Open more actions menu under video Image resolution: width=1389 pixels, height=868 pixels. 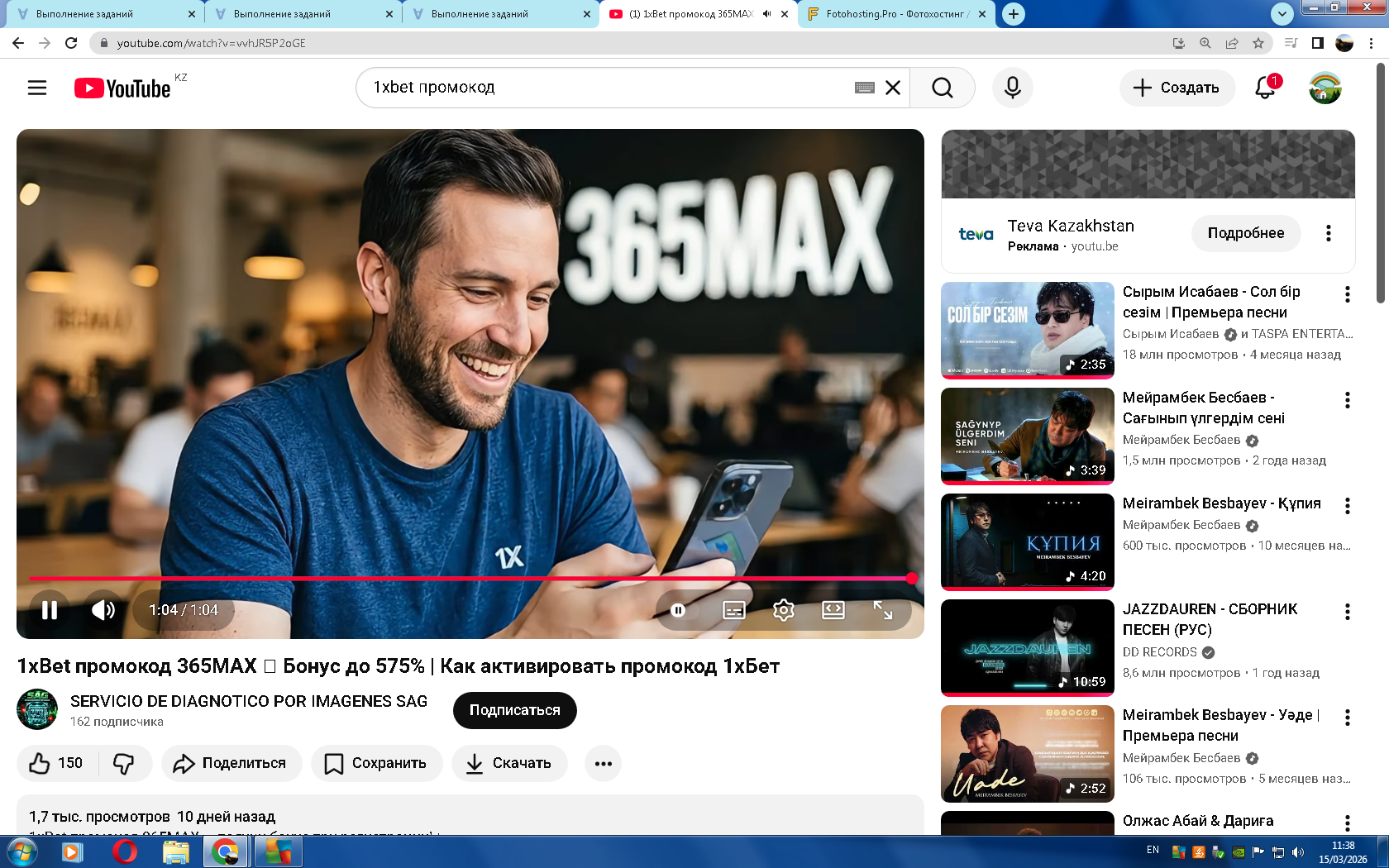[603, 763]
